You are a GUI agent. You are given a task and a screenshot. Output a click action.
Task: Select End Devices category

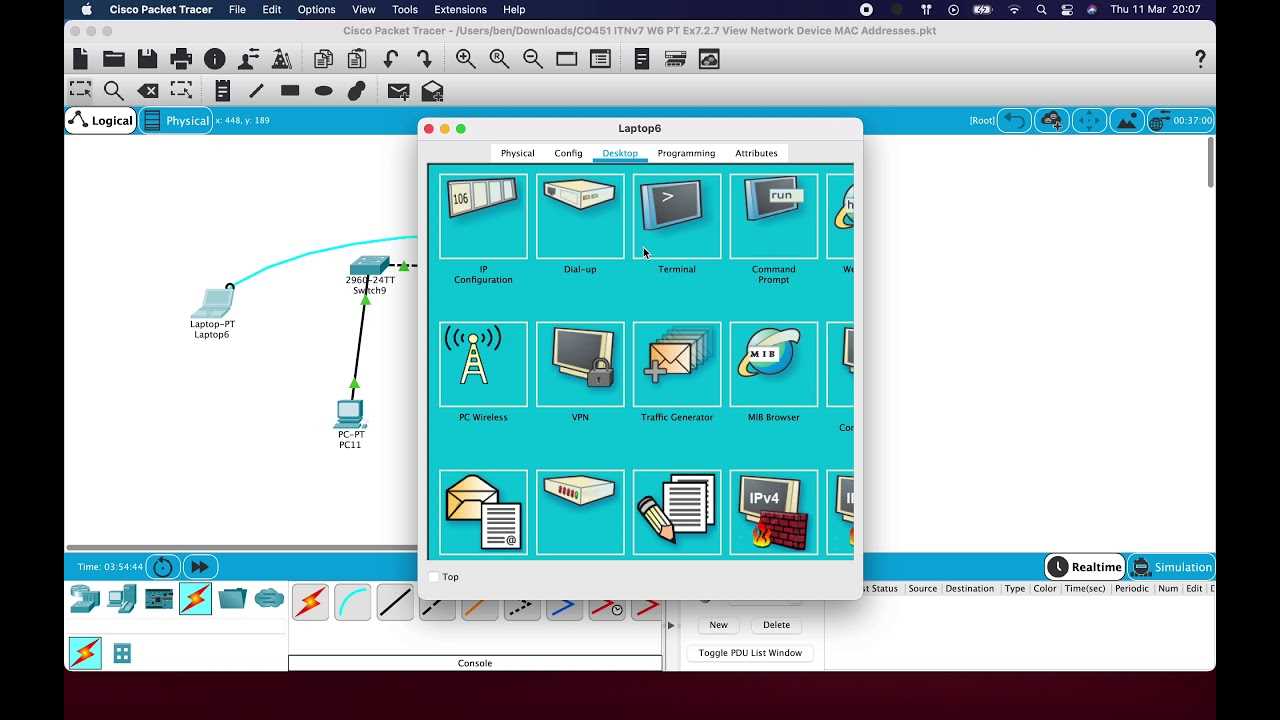122,599
